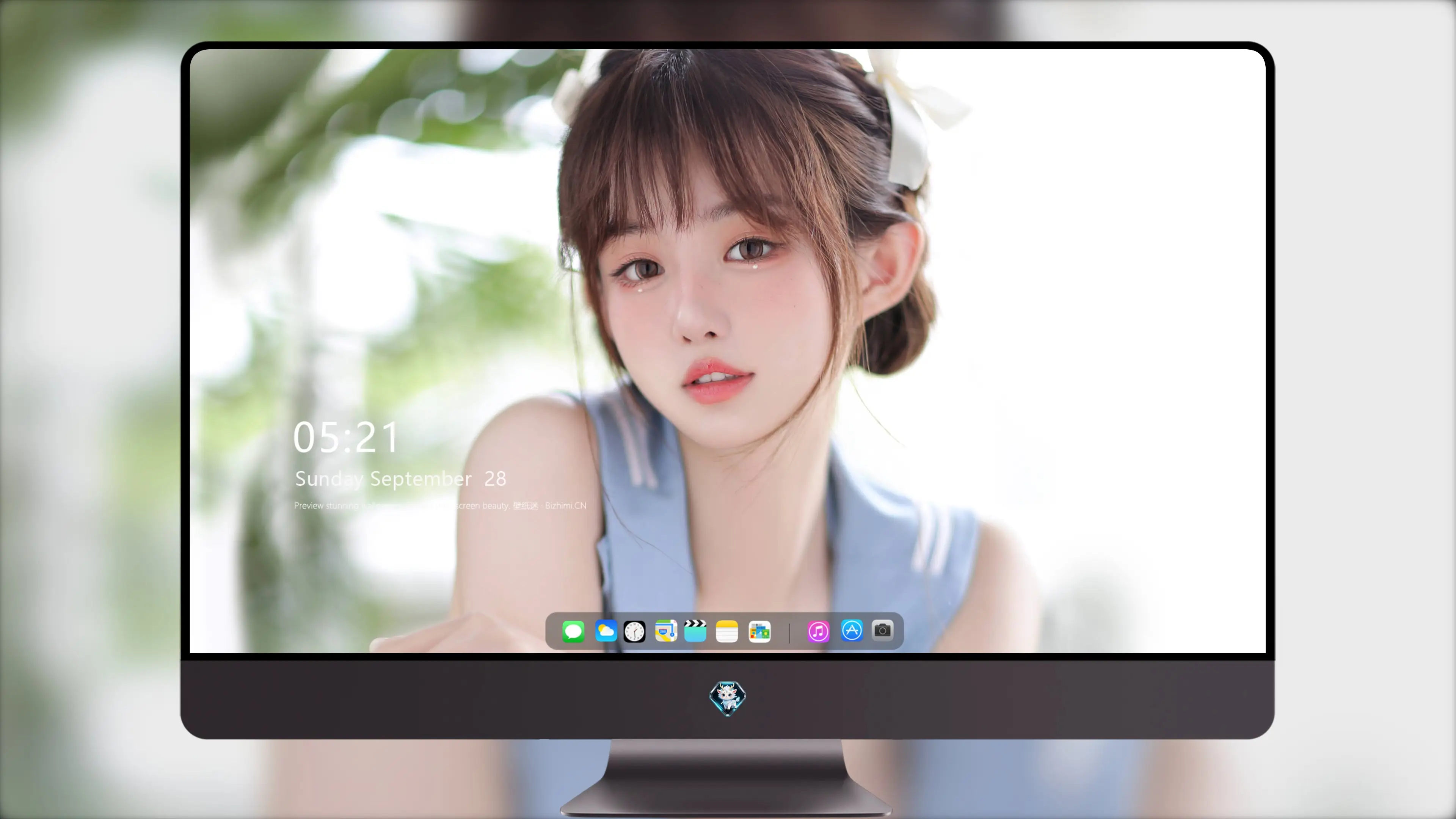The width and height of the screenshot is (1456, 819).
Task: Click the Sunday September 28 date text
Action: (401, 479)
